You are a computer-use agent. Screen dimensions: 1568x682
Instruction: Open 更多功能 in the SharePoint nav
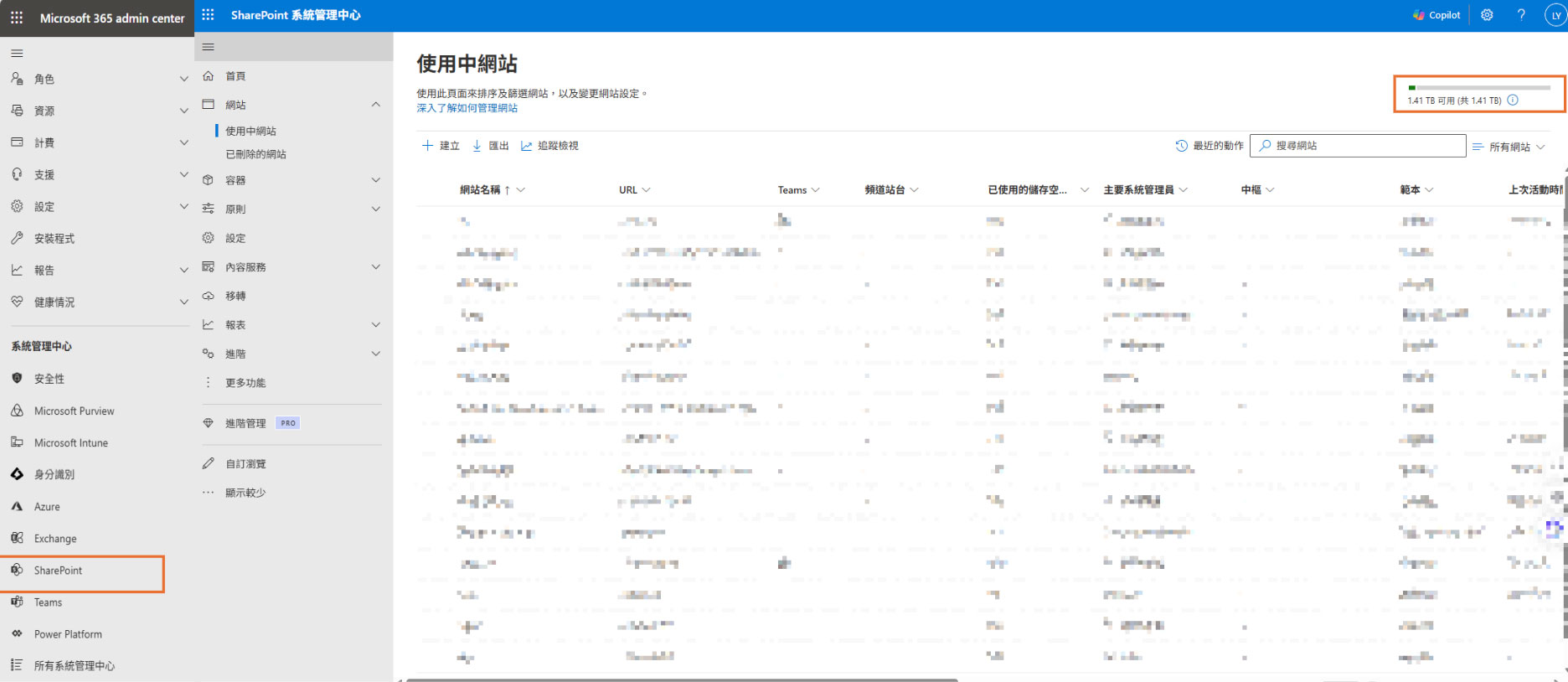coord(245,383)
